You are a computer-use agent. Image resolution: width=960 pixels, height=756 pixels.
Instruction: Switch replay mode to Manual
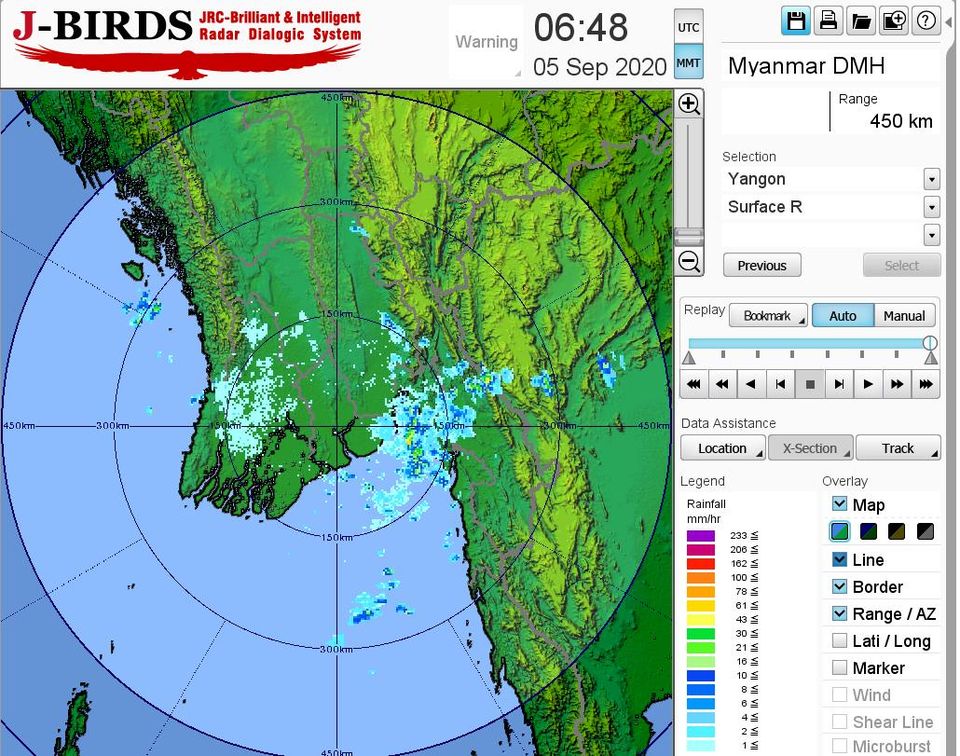coord(904,316)
